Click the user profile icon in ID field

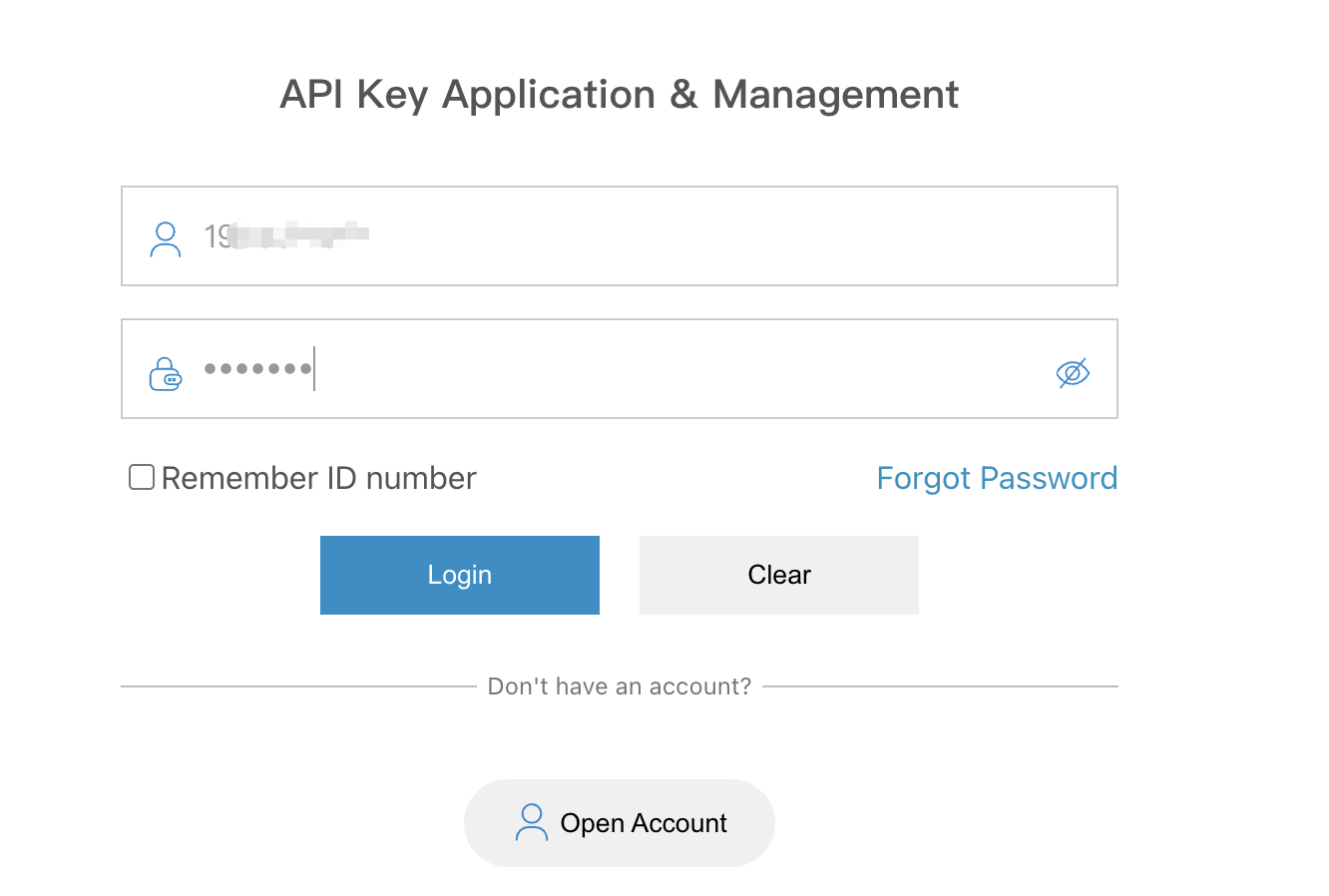(x=165, y=236)
